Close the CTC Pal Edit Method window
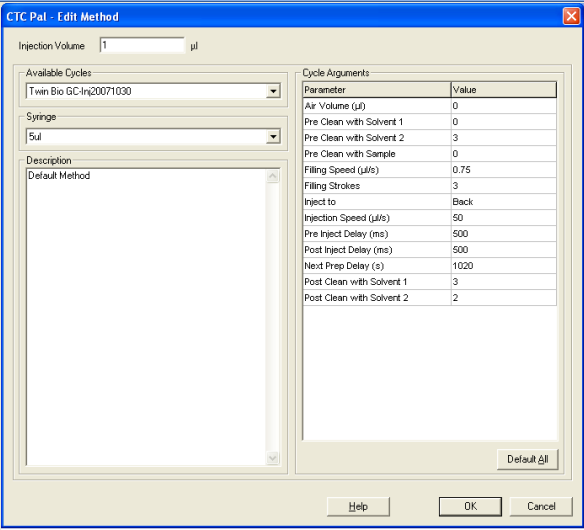The width and height of the screenshot is (584, 530). pos(571,16)
